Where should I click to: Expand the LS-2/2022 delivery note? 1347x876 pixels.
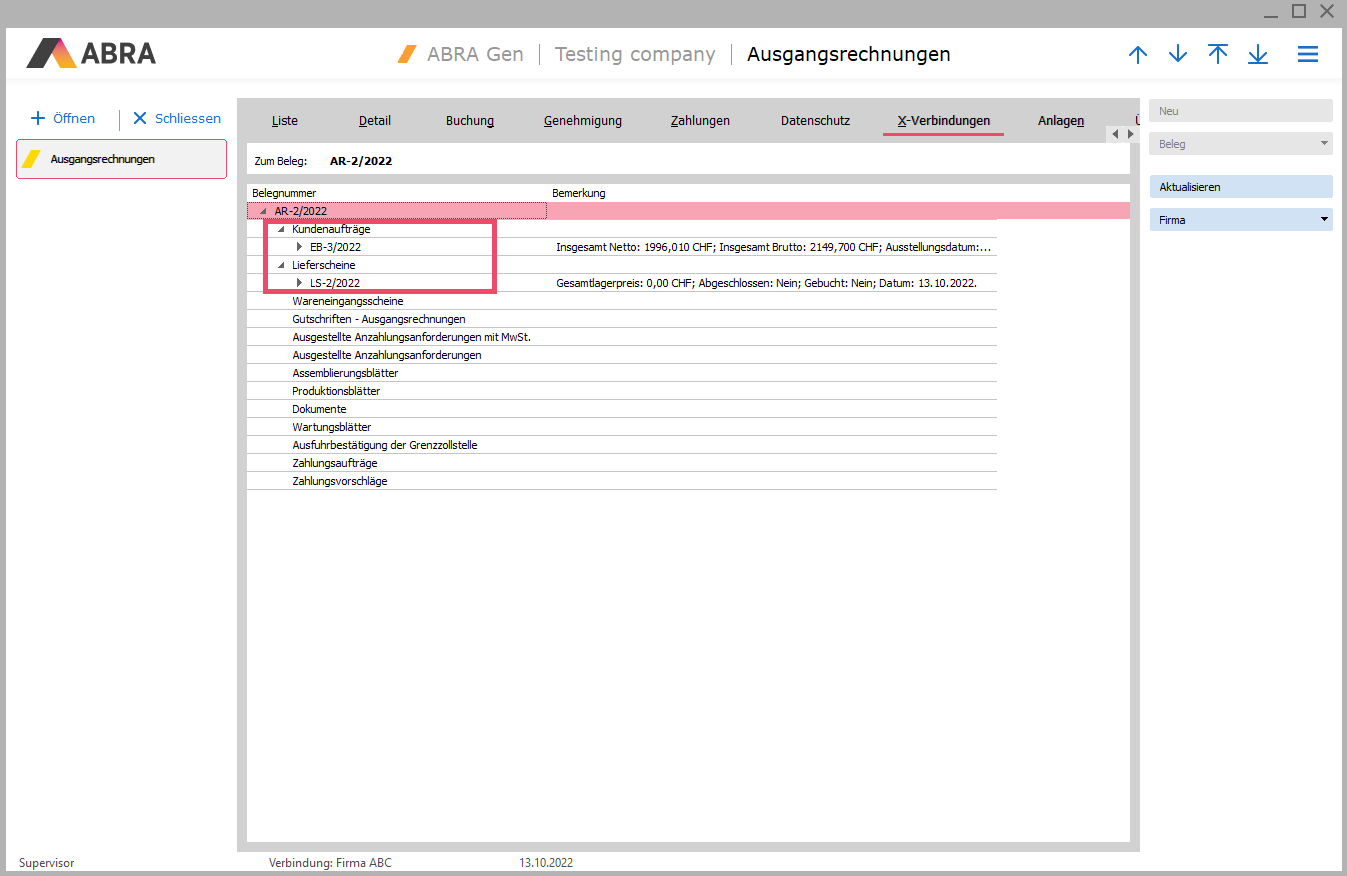pyautogui.click(x=299, y=283)
